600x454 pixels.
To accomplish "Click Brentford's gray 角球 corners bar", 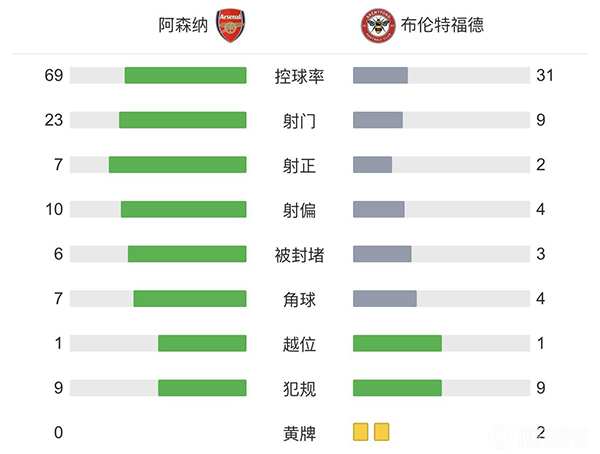I will tap(385, 298).
